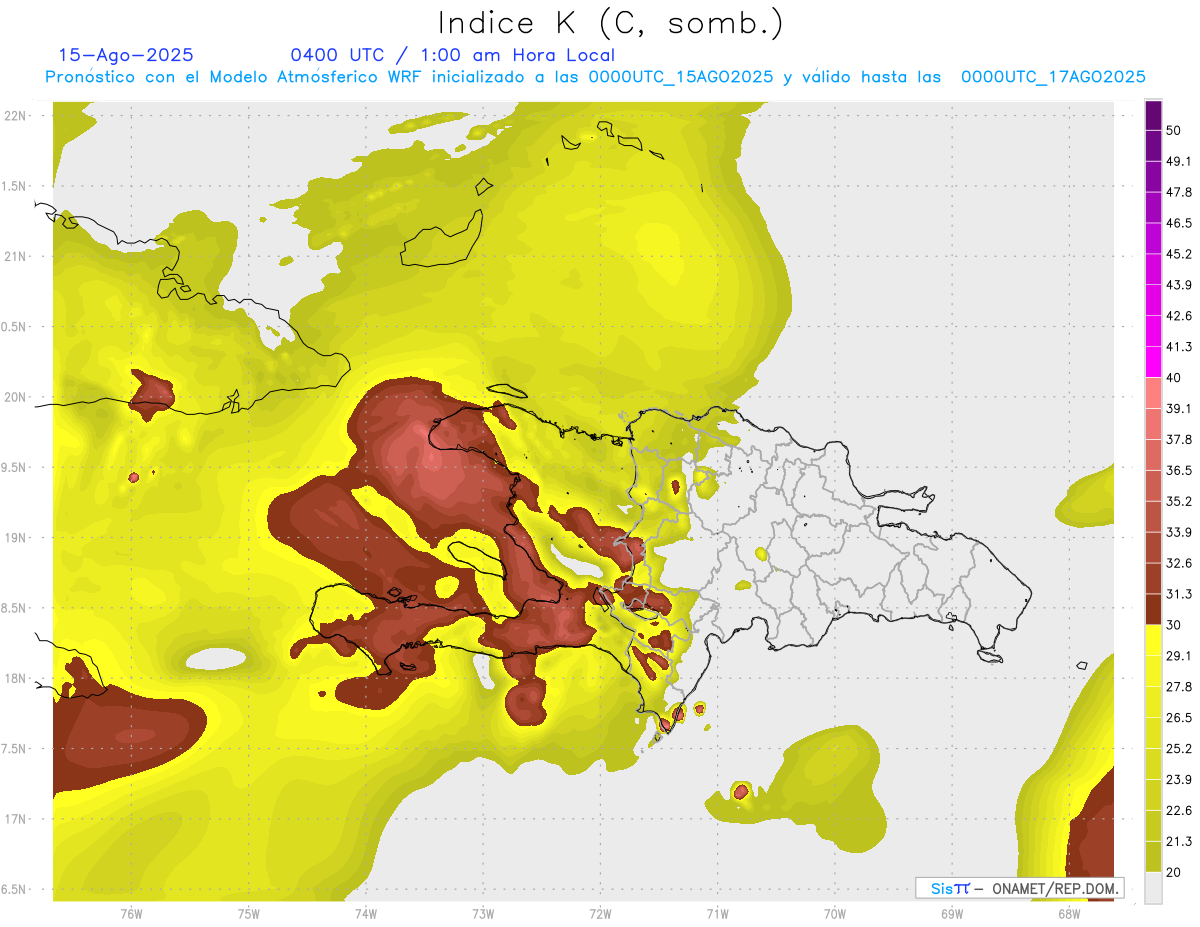Click the "SisTT - ONAMET/REP.DOM." credit box
The height and width of the screenshot is (927, 1200).
(1019, 888)
